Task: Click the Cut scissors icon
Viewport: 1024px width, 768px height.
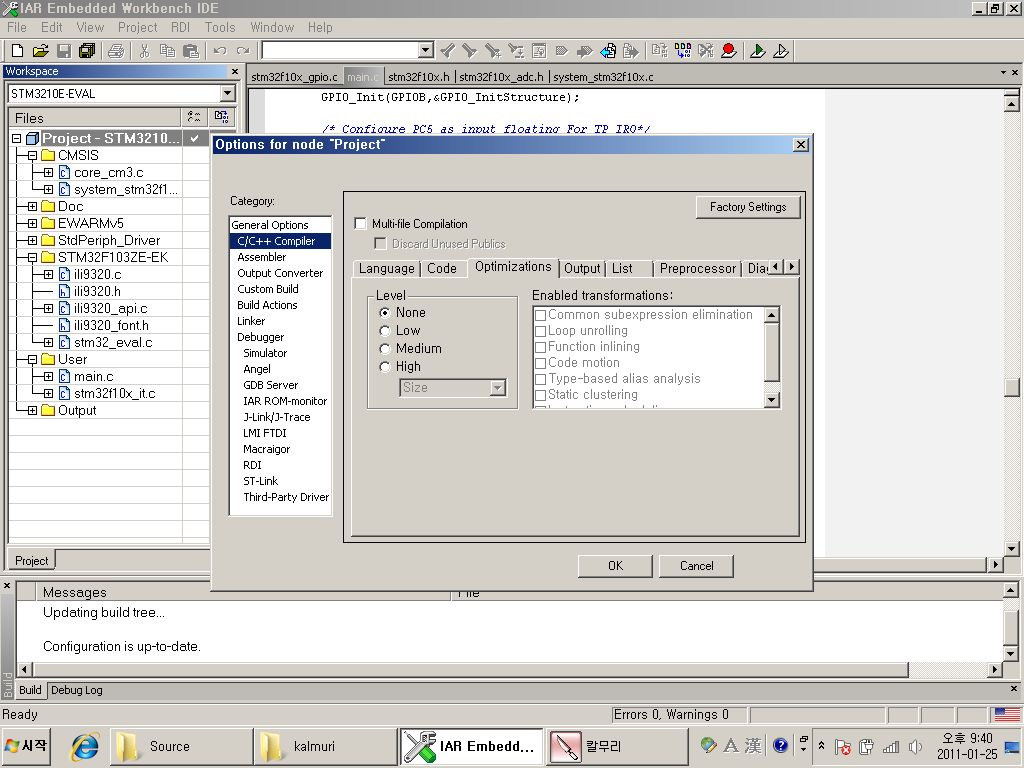Action: (x=144, y=50)
